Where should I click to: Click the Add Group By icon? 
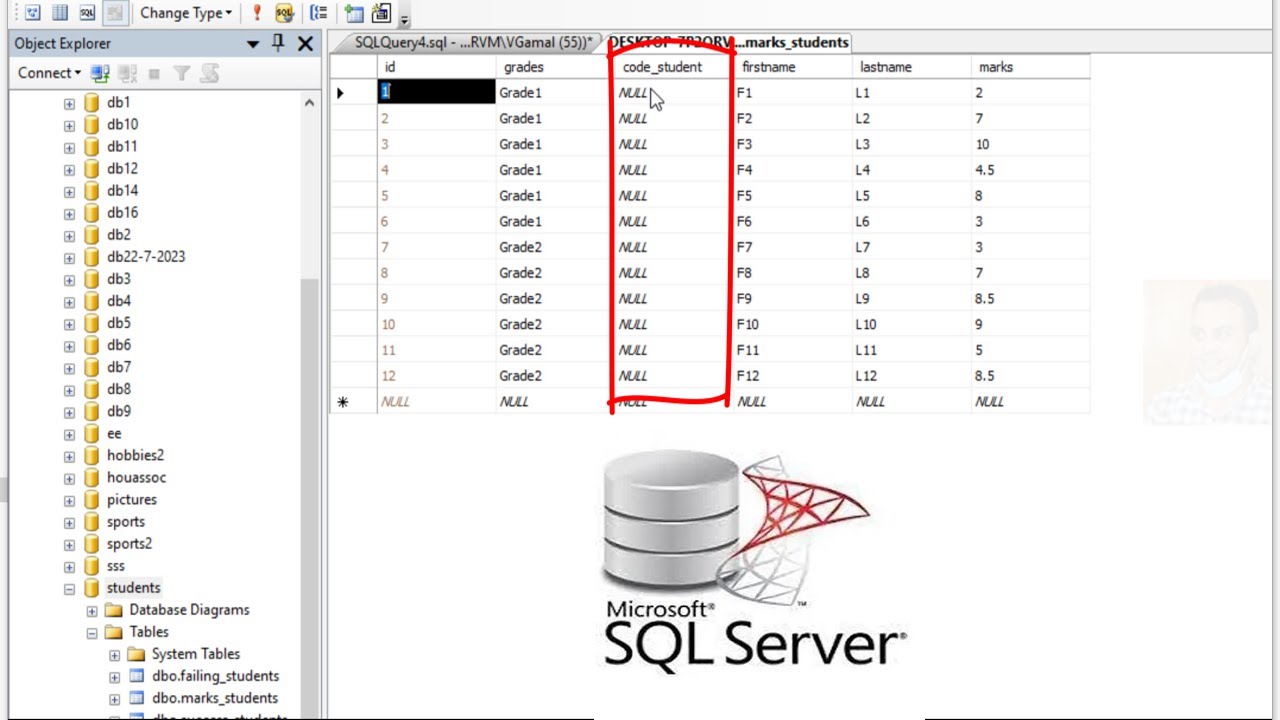coord(319,13)
